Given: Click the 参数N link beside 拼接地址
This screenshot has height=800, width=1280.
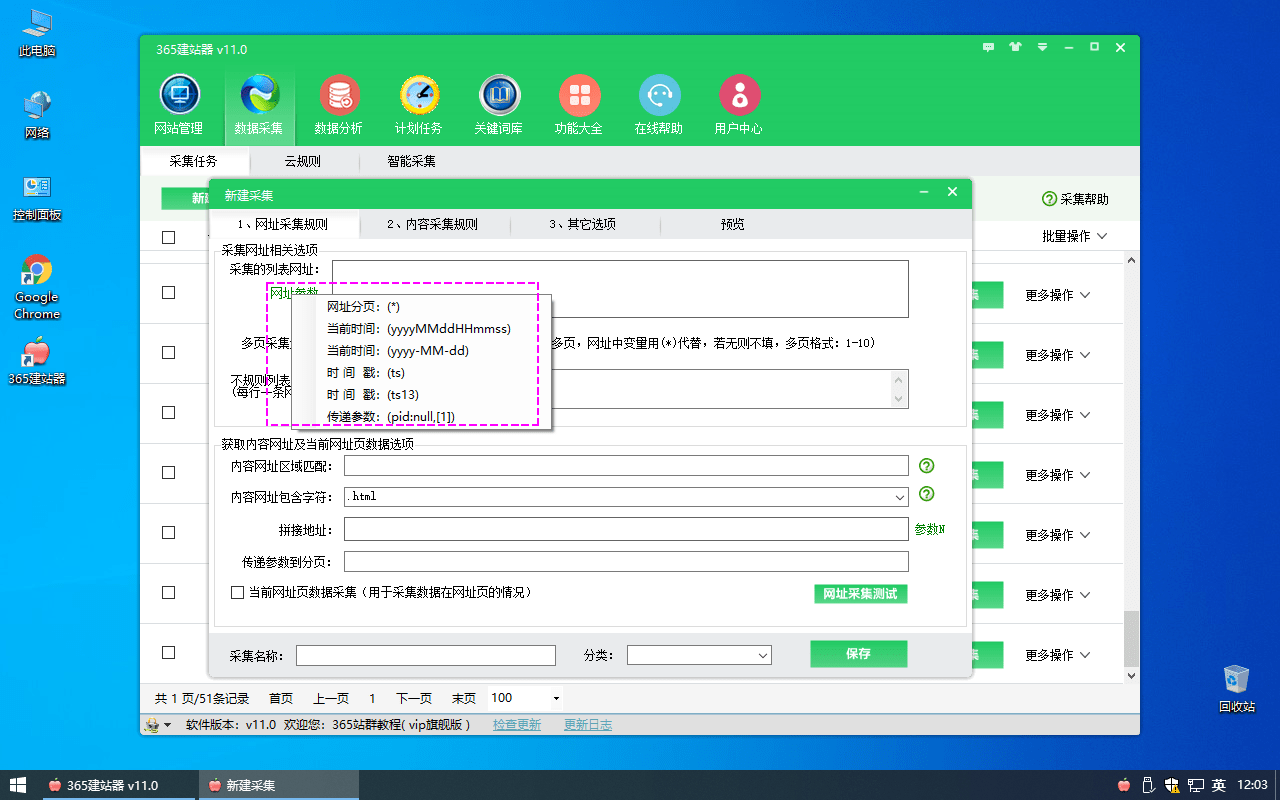Looking at the screenshot, I should point(930,529).
